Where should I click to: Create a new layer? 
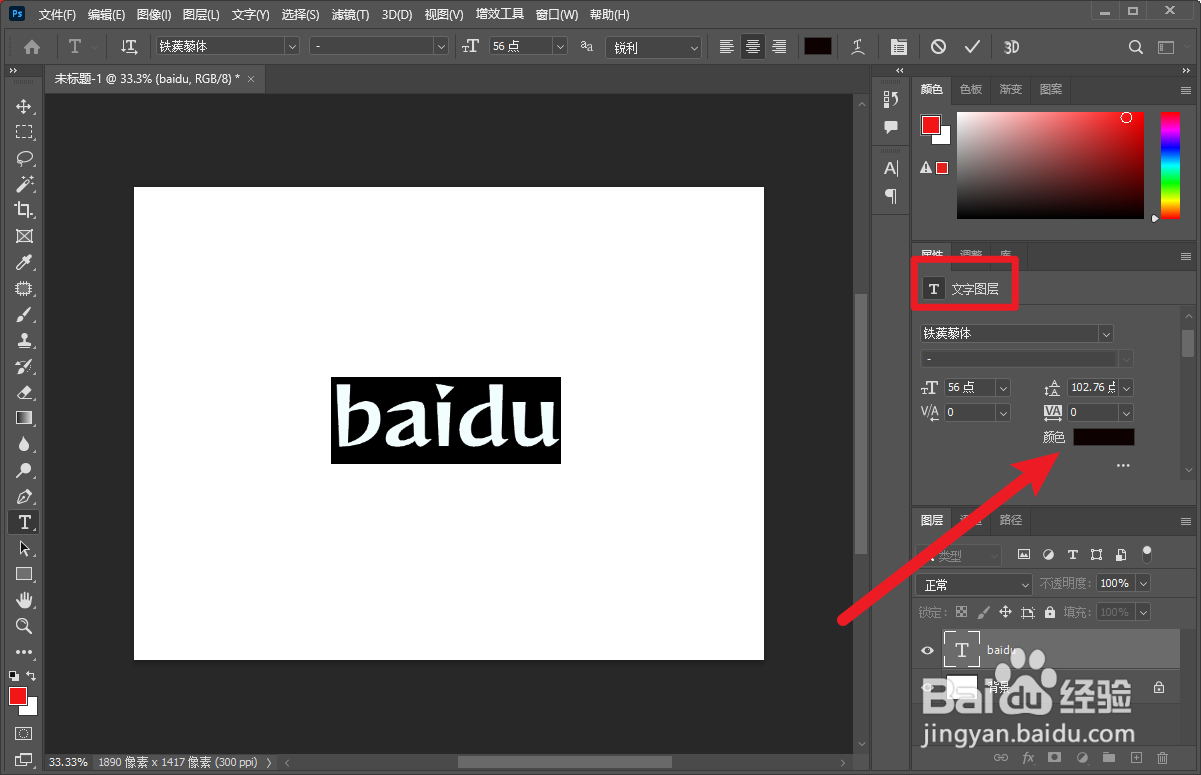point(1135,759)
